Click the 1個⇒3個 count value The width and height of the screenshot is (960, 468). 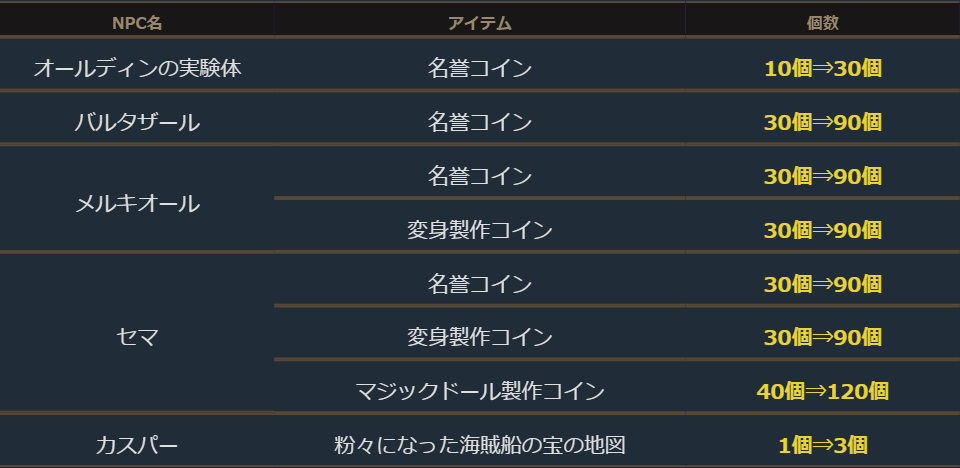(822, 445)
